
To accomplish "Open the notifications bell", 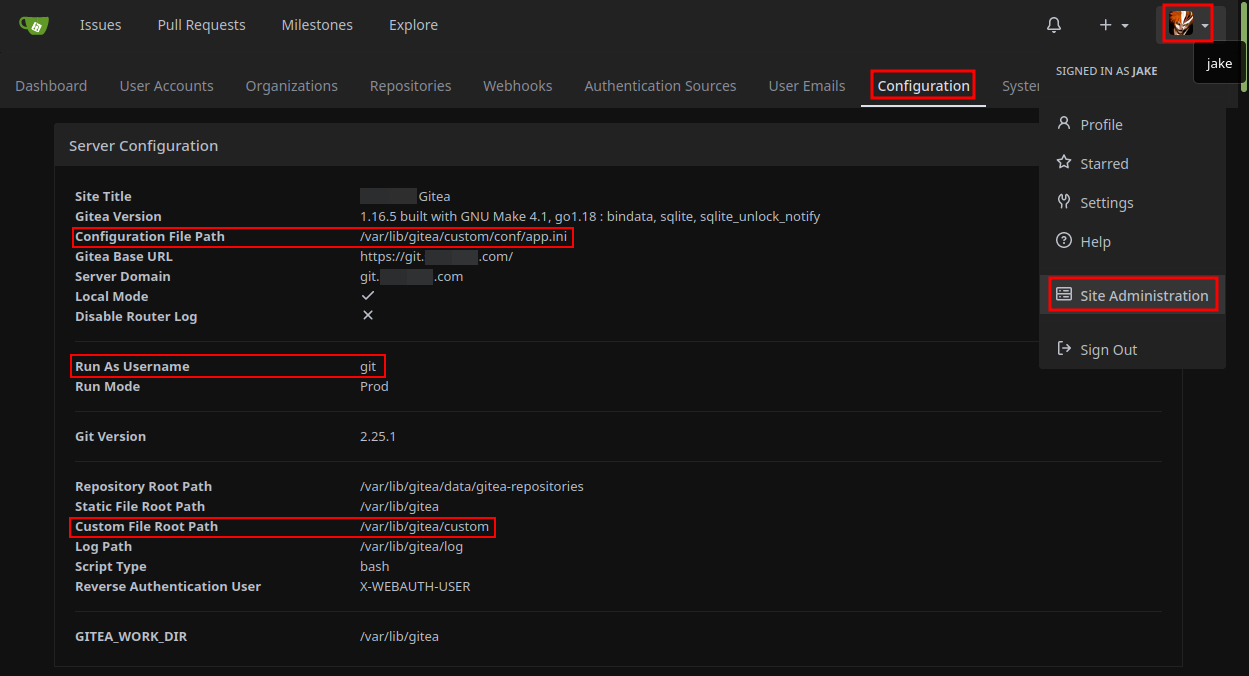I will (1054, 25).
